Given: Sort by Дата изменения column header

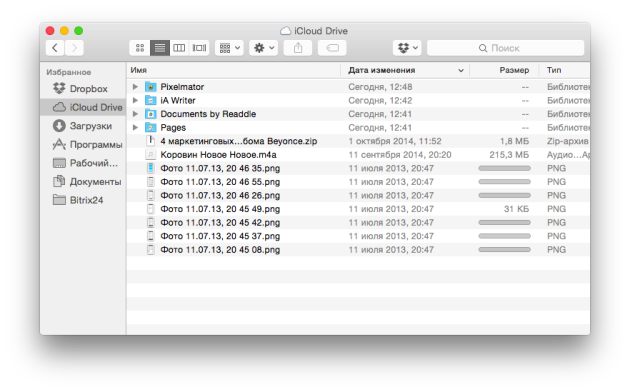Looking at the screenshot, I should tap(405, 70).
